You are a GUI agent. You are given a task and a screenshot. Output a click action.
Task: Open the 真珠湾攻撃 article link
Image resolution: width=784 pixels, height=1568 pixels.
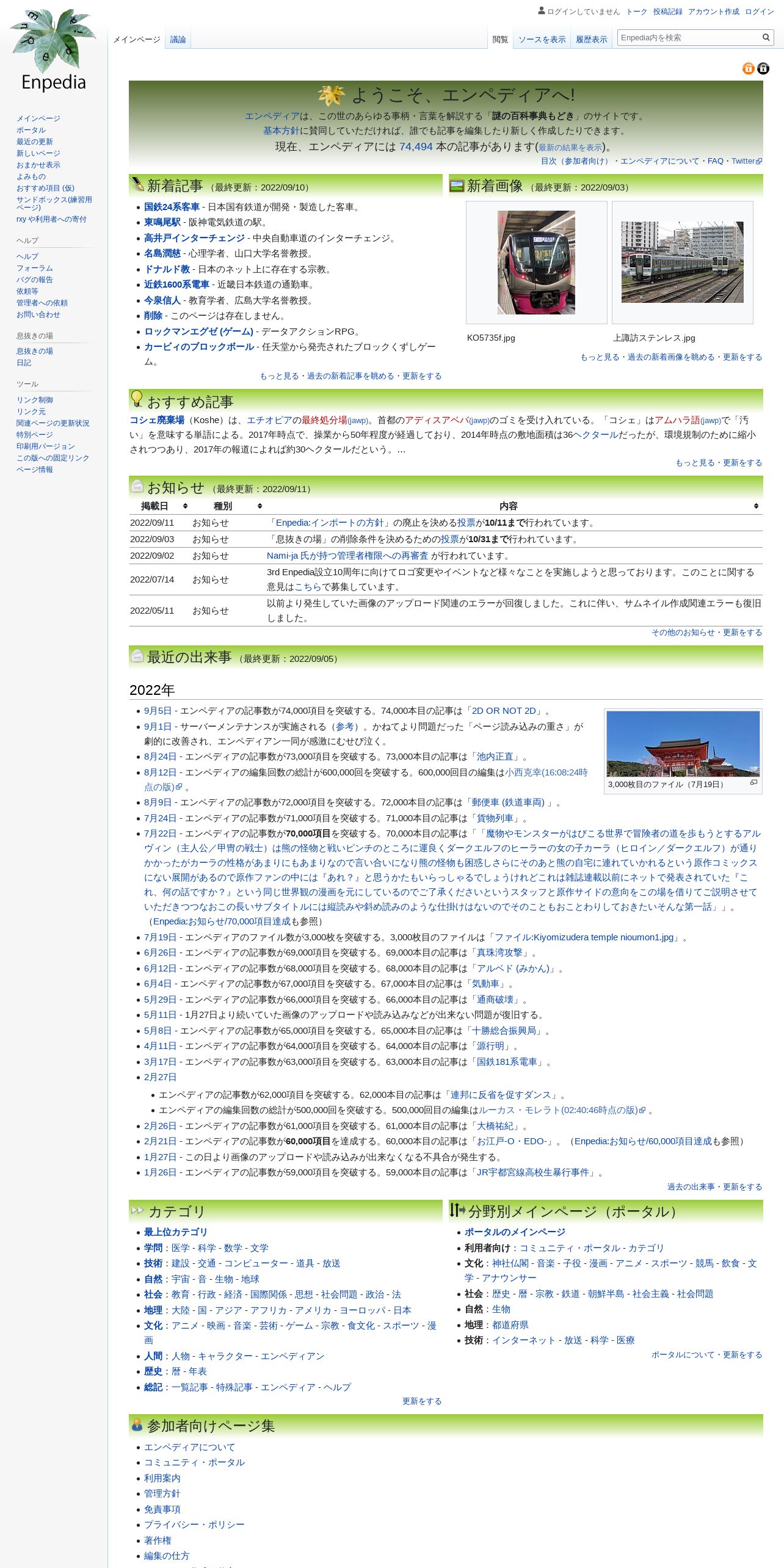click(499, 953)
